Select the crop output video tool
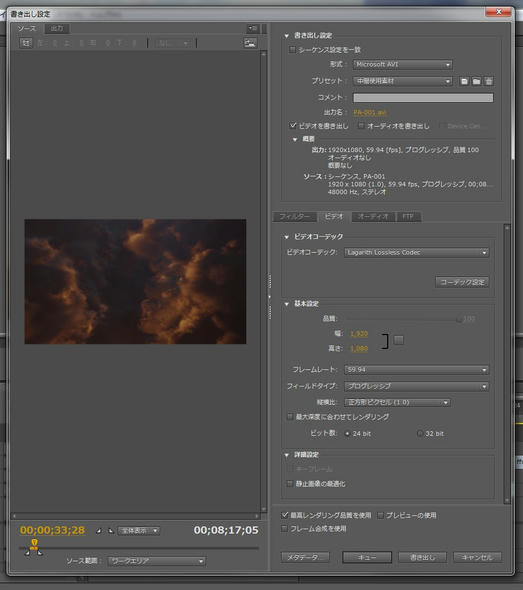Image resolution: width=523 pixels, height=590 pixels. (26, 43)
